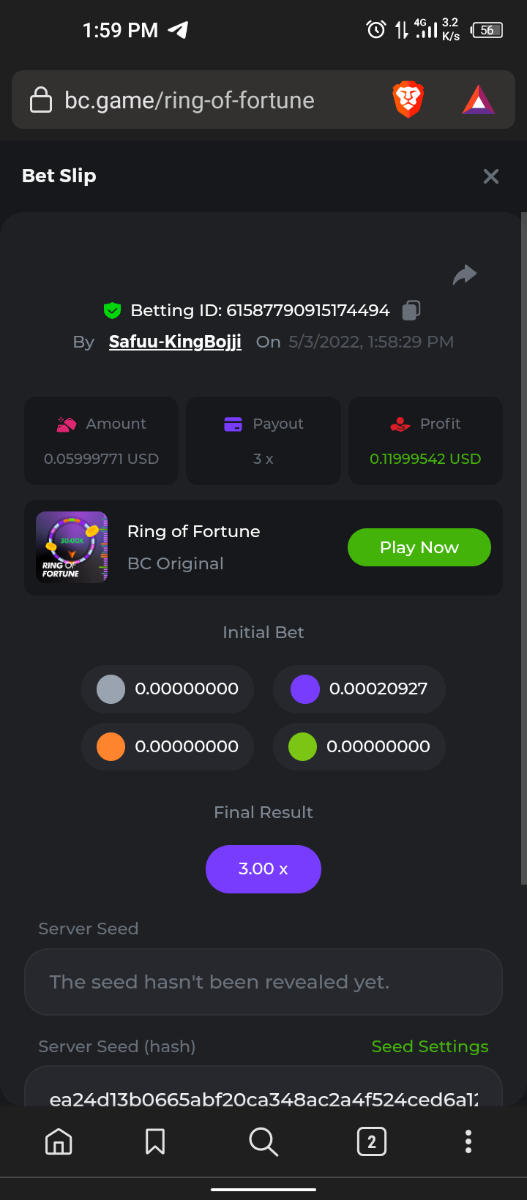Tap the search icon in bottom bar
The height and width of the screenshot is (1200, 527).
[263, 1141]
